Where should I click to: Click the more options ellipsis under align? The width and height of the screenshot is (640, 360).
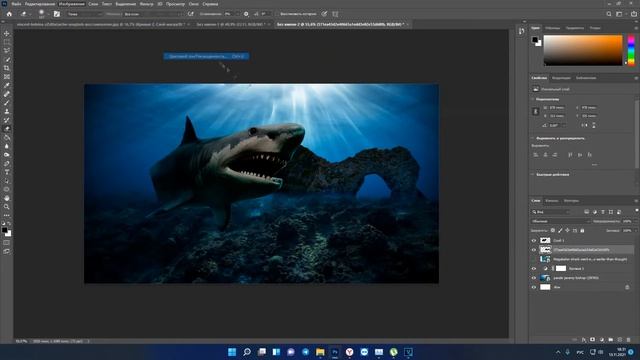tap(595, 164)
